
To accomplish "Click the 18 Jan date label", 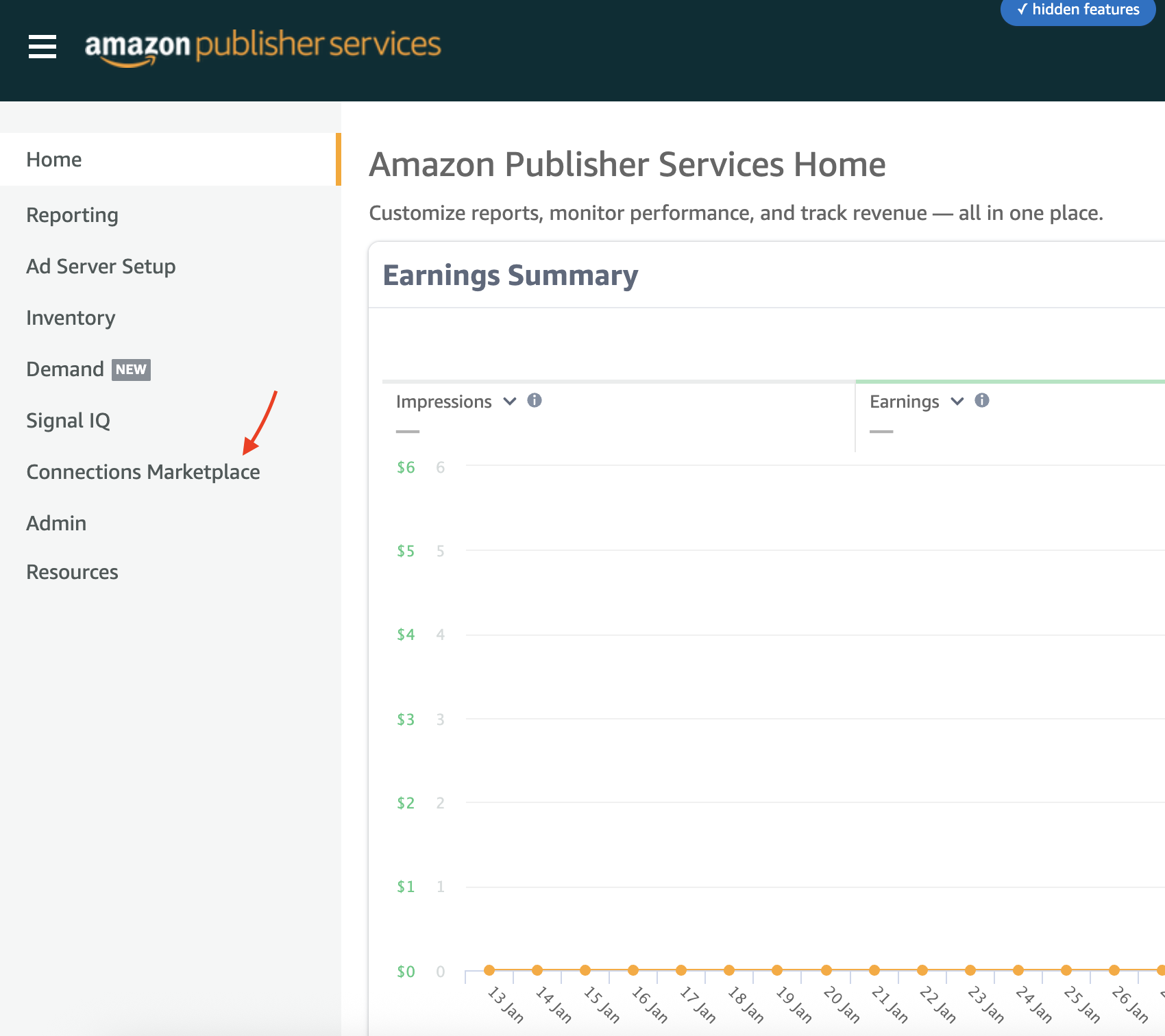I will click(x=745, y=1004).
